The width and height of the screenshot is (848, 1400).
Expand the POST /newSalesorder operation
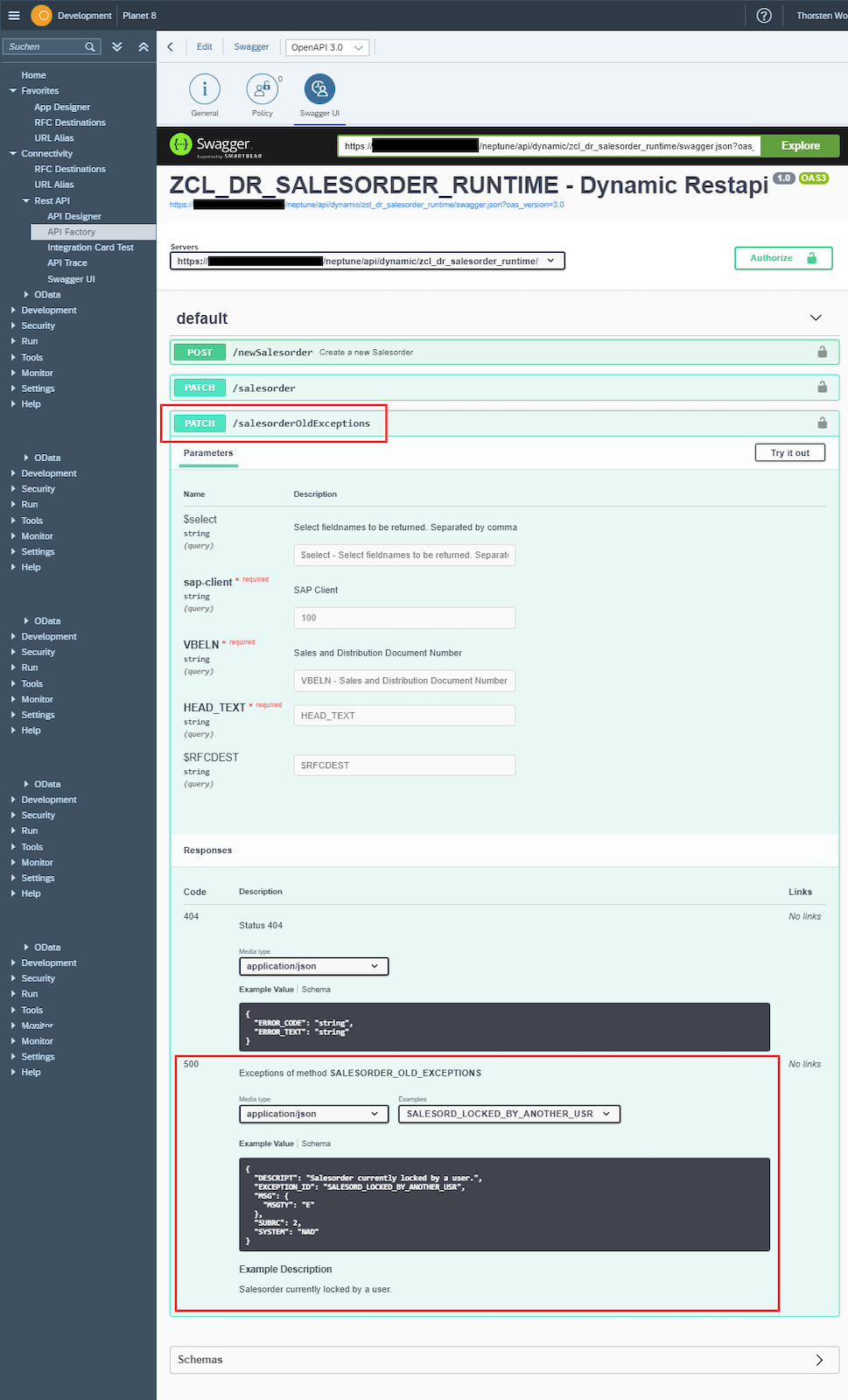coord(504,352)
